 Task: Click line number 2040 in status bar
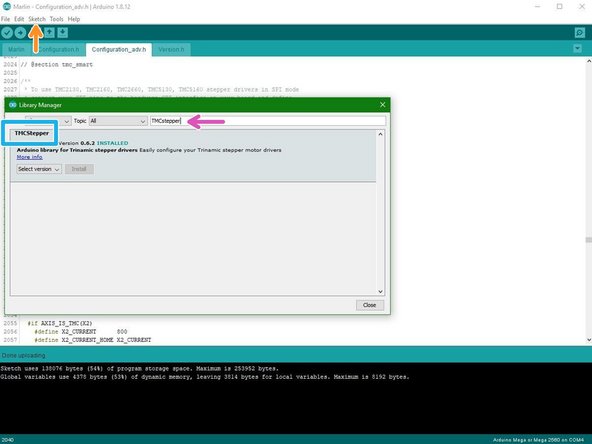[x=8, y=440]
